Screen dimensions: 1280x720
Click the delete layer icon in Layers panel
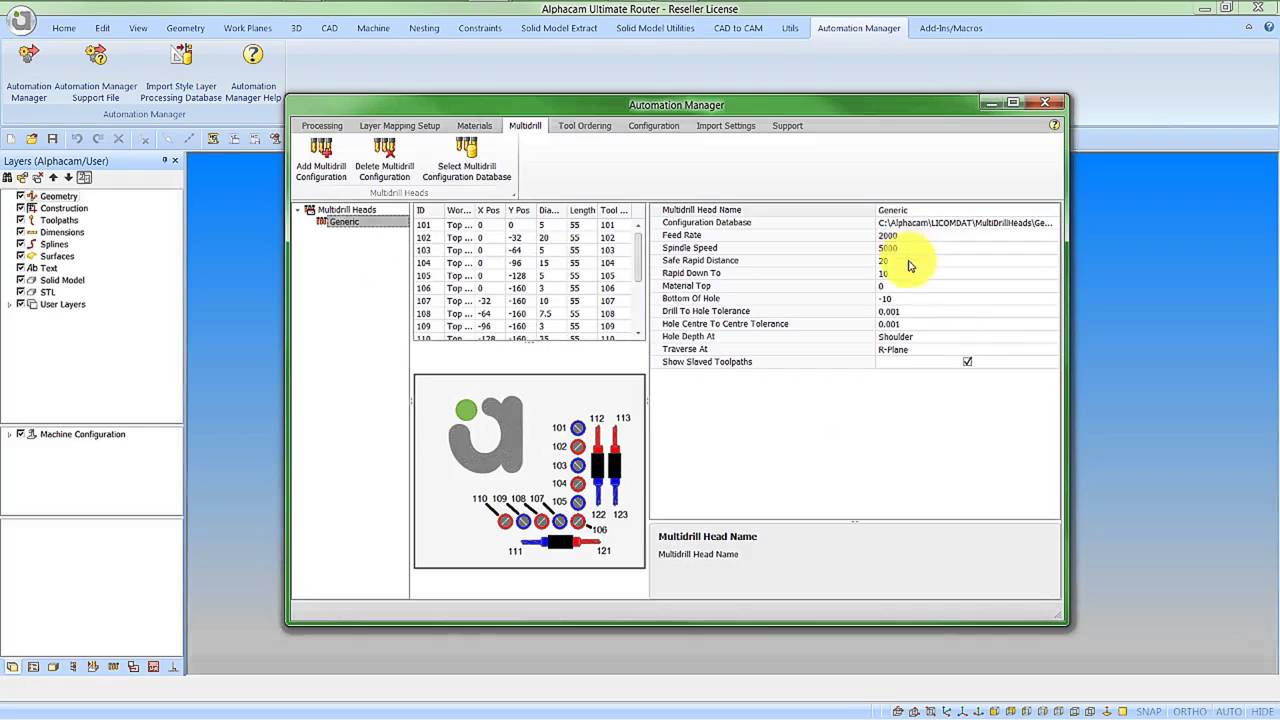point(38,177)
